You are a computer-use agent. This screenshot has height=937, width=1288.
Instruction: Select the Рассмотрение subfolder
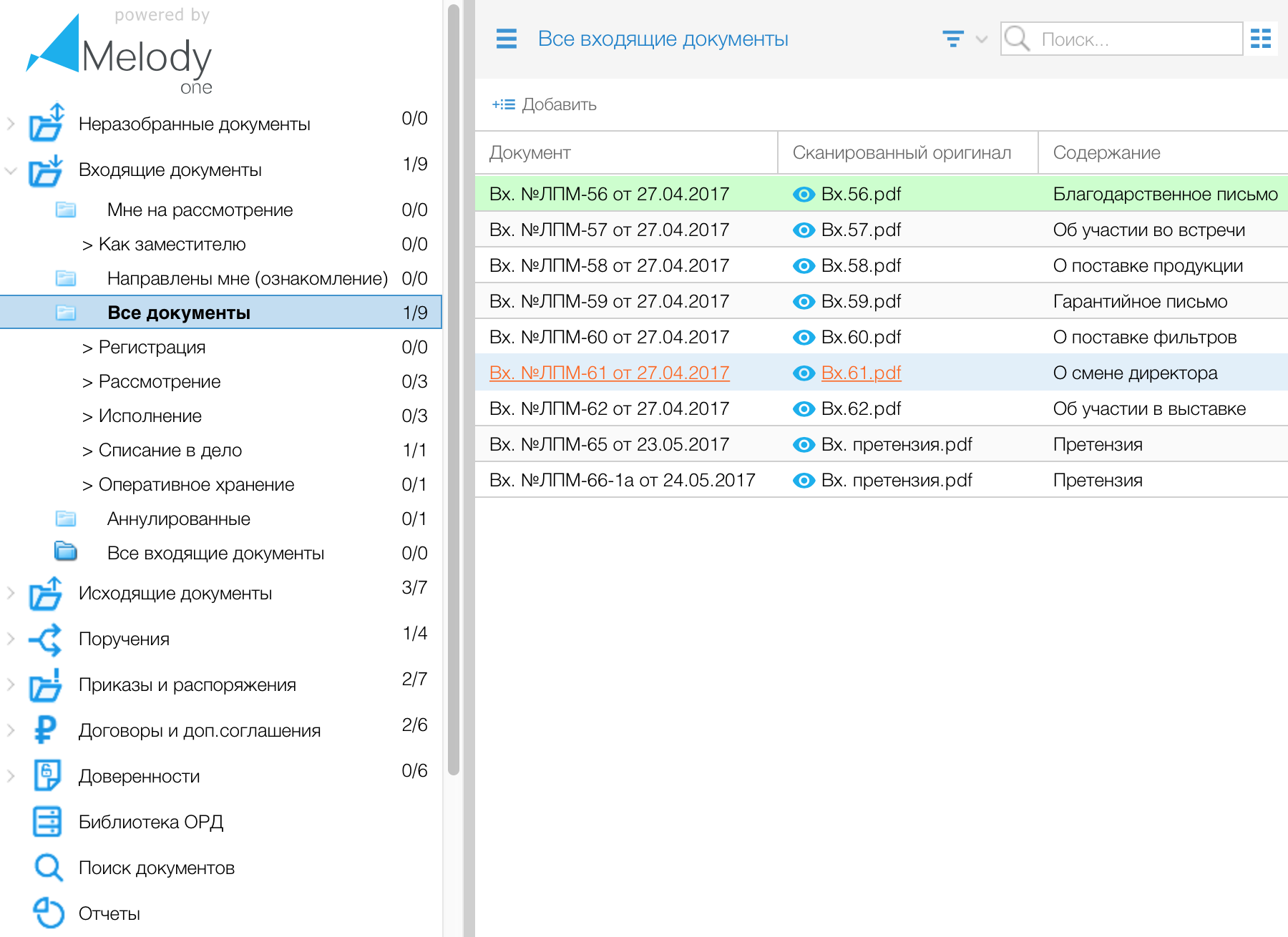click(x=159, y=382)
